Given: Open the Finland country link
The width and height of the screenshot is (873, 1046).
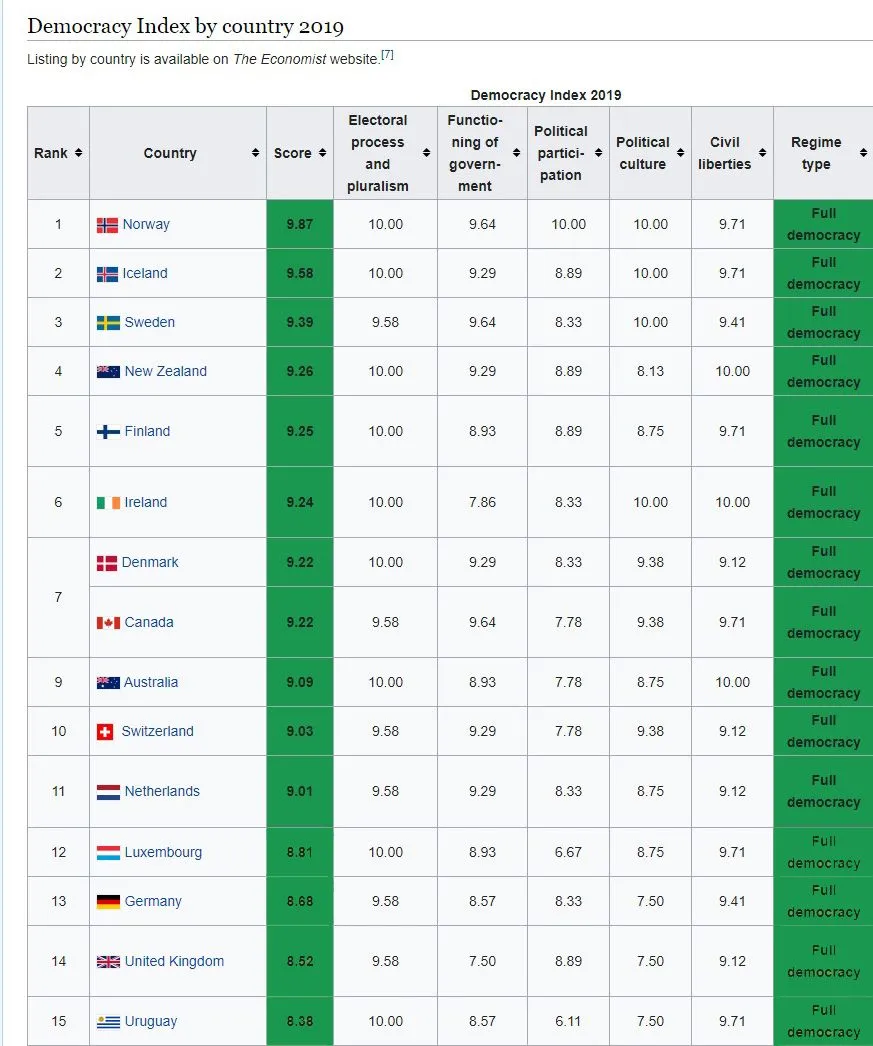Looking at the screenshot, I should coord(147,432).
